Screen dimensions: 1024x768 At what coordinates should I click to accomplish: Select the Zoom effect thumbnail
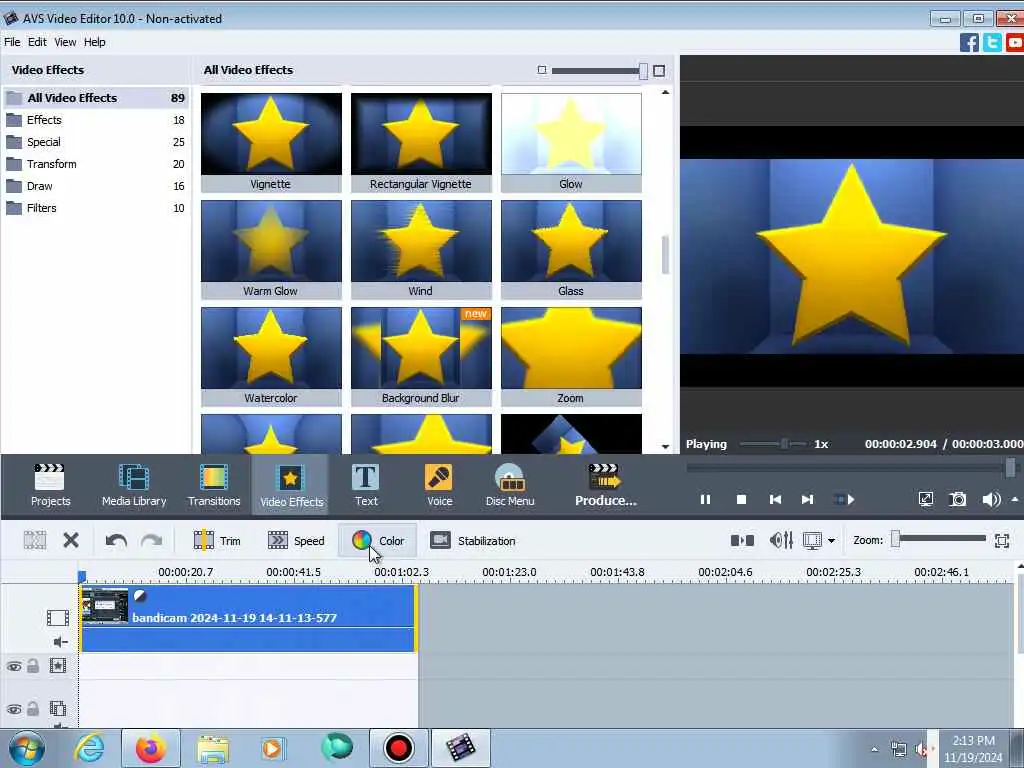pos(571,357)
